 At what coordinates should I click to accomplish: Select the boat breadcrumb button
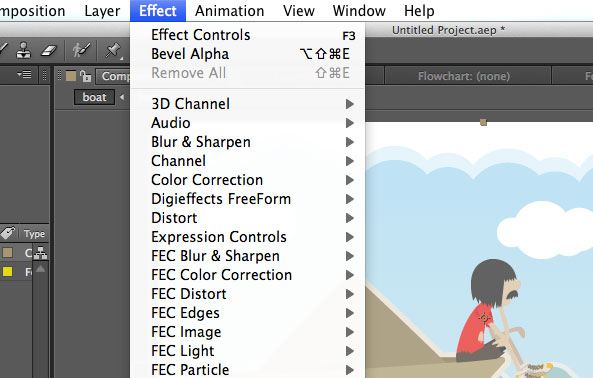pyautogui.click(x=95, y=97)
